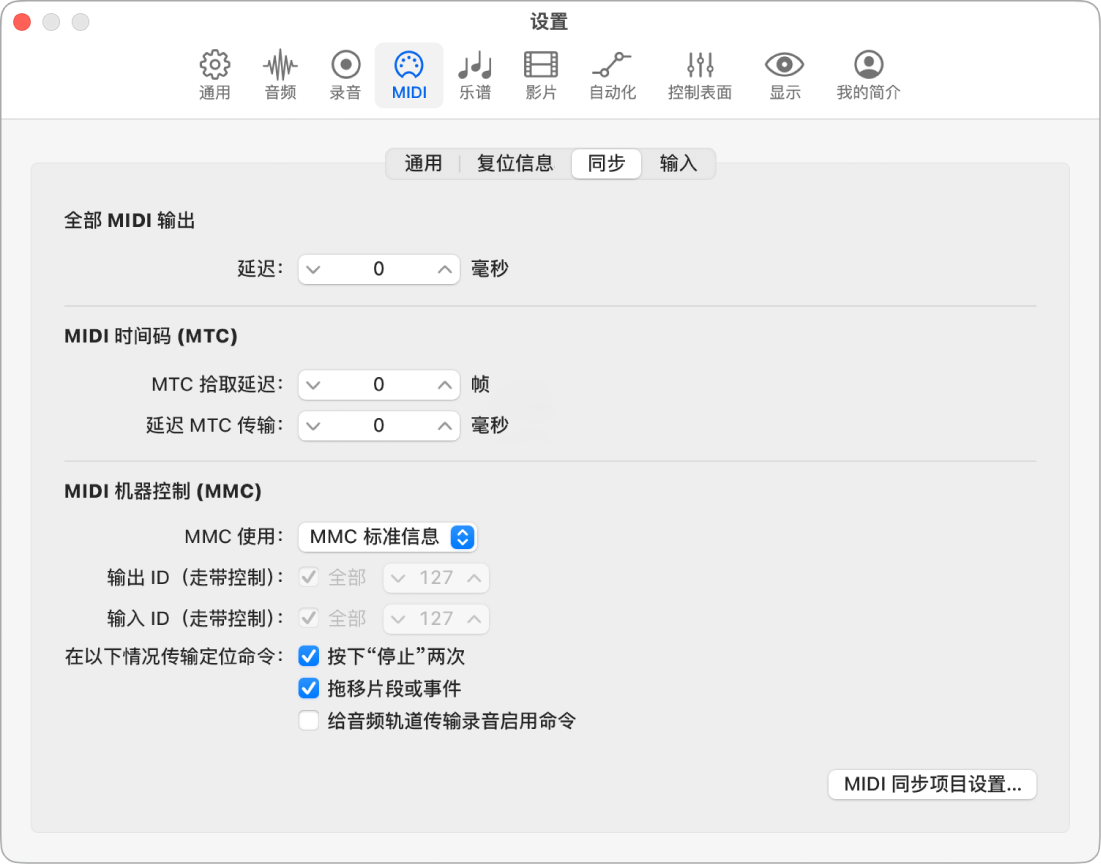Image resolution: width=1101 pixels, height=865 pixels.
Task: Open the 控制表面 settings icon
Action: [699, 75]
